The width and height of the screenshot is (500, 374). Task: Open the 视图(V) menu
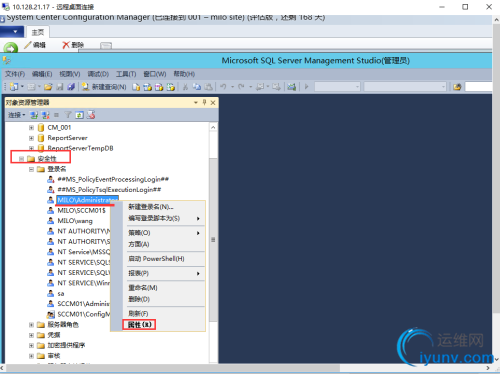(70, 74)
